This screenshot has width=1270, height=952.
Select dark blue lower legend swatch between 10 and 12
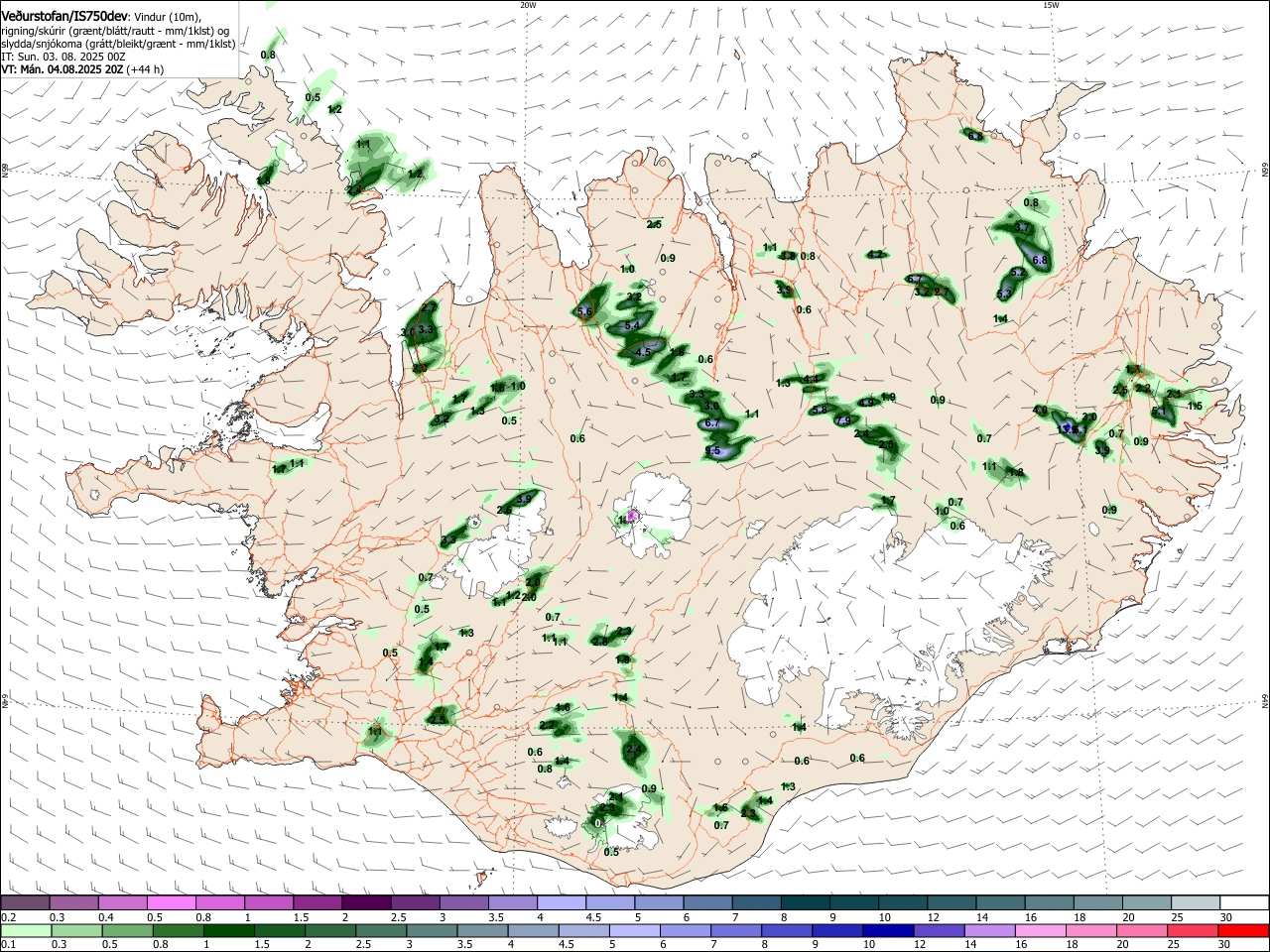coord(887,930)
